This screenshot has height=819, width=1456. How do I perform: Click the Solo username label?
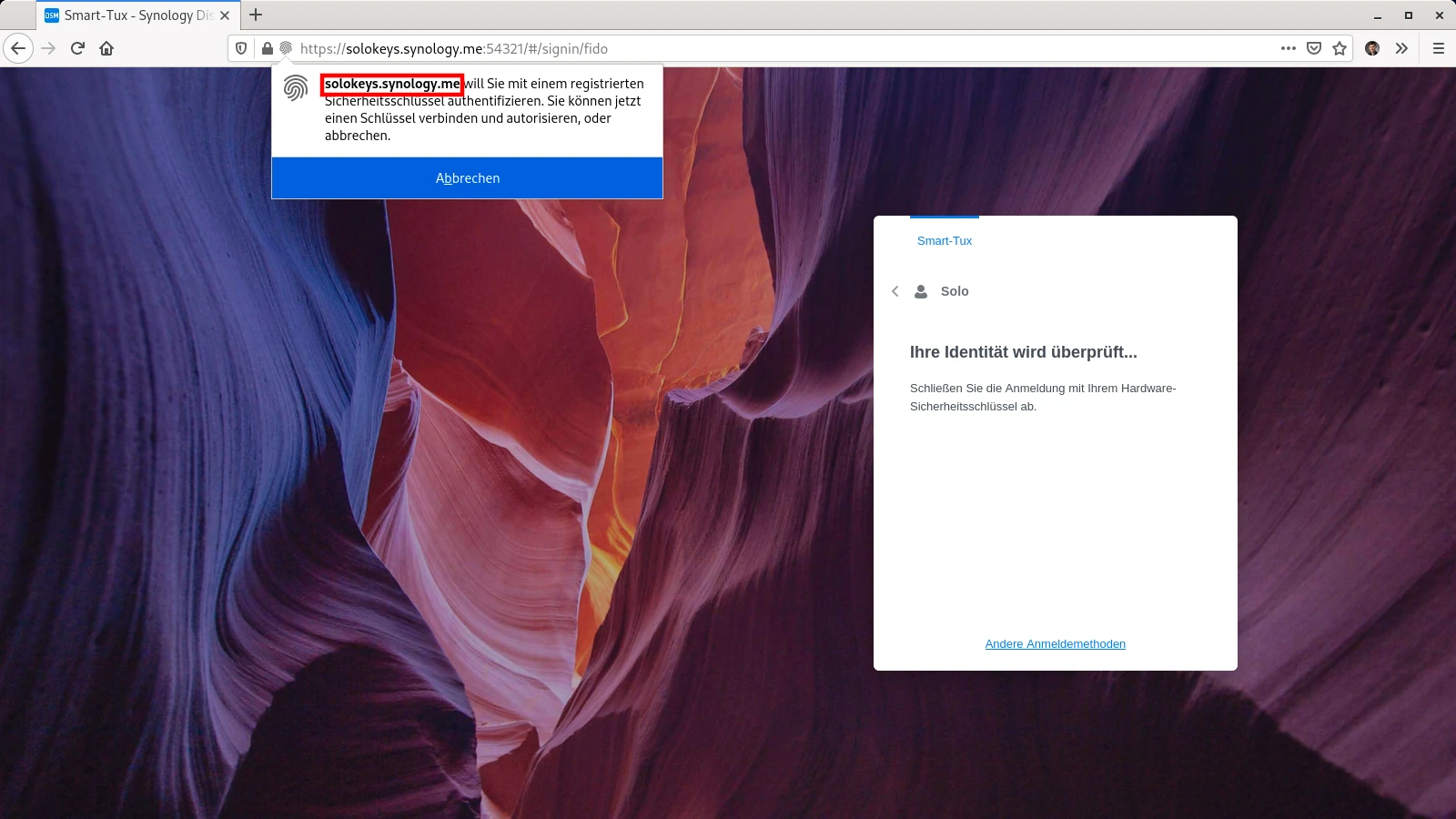click(955, 291)
